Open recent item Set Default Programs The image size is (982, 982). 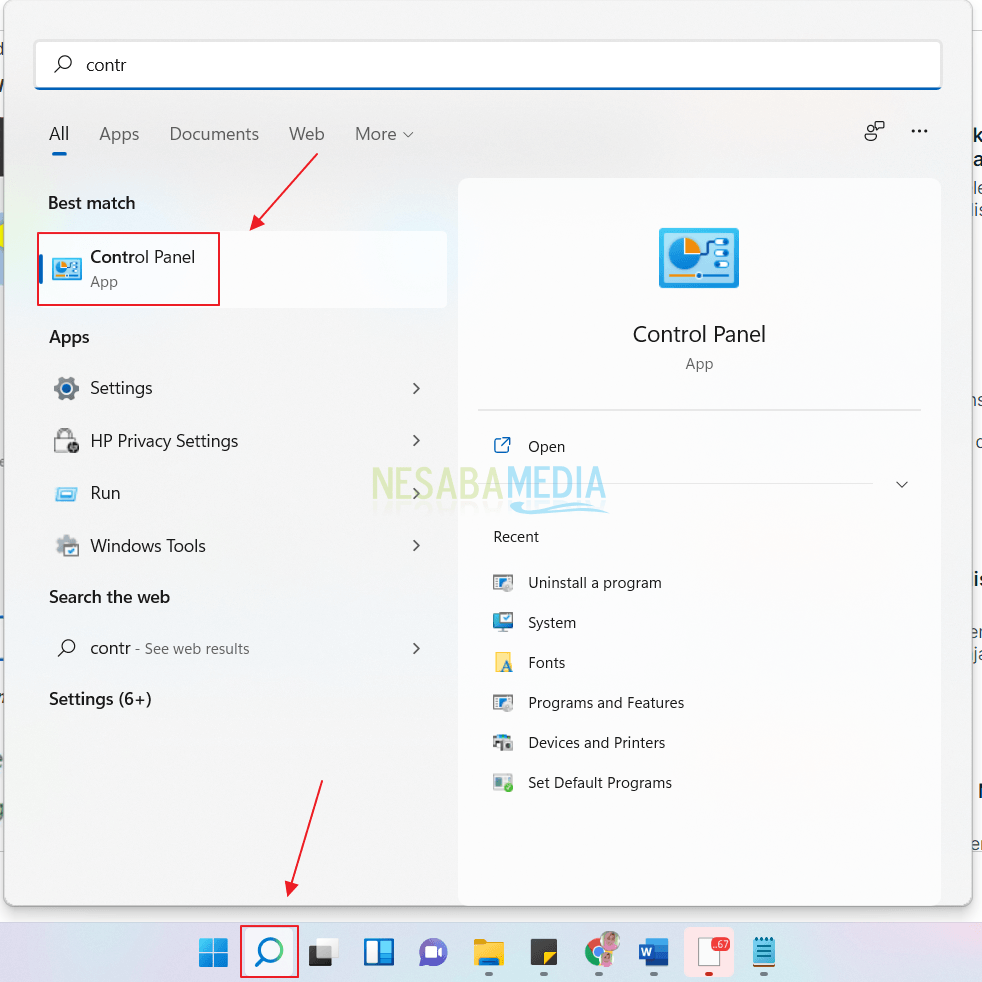pos(599,783)
